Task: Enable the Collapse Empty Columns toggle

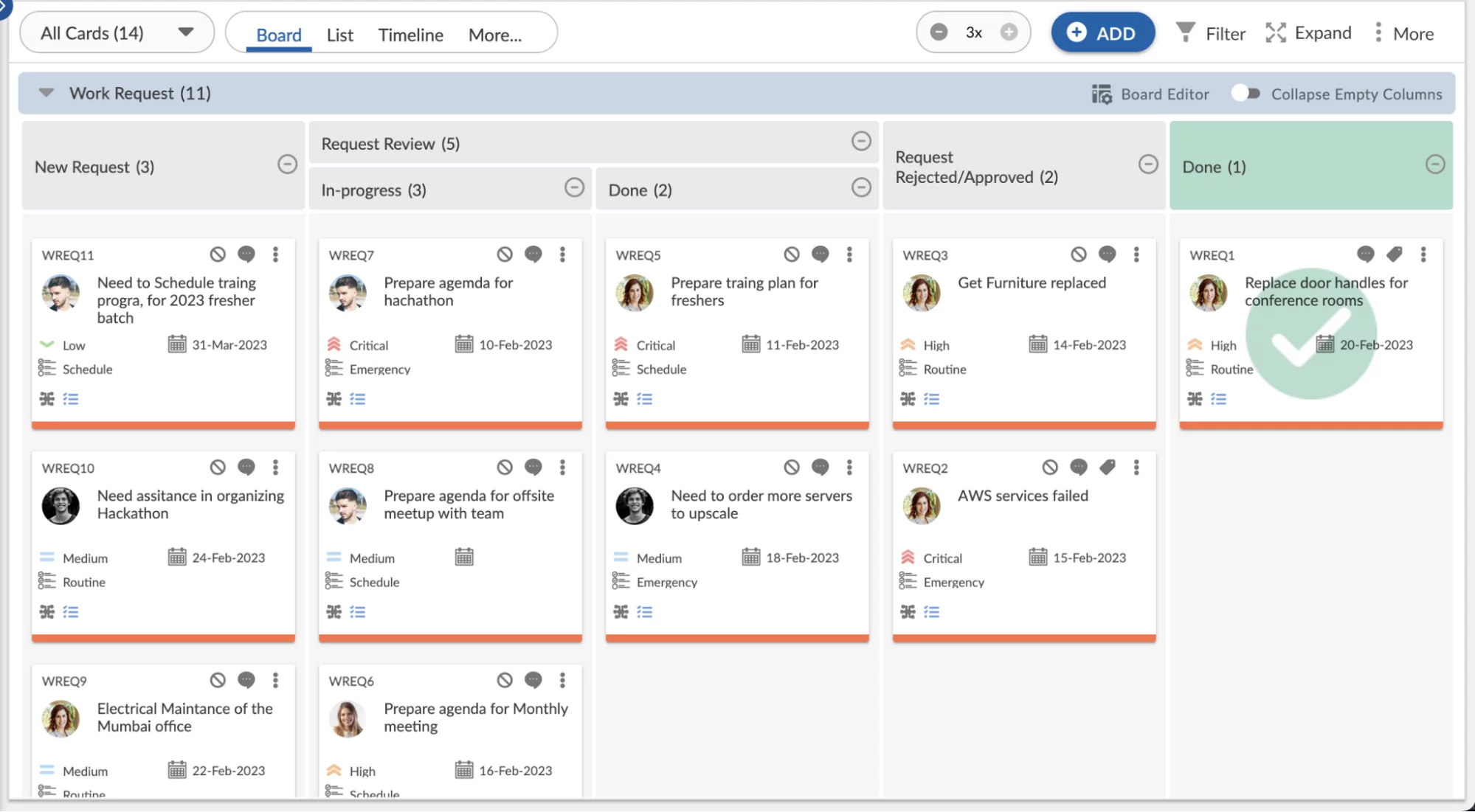Action: [x=1245, y=93]
